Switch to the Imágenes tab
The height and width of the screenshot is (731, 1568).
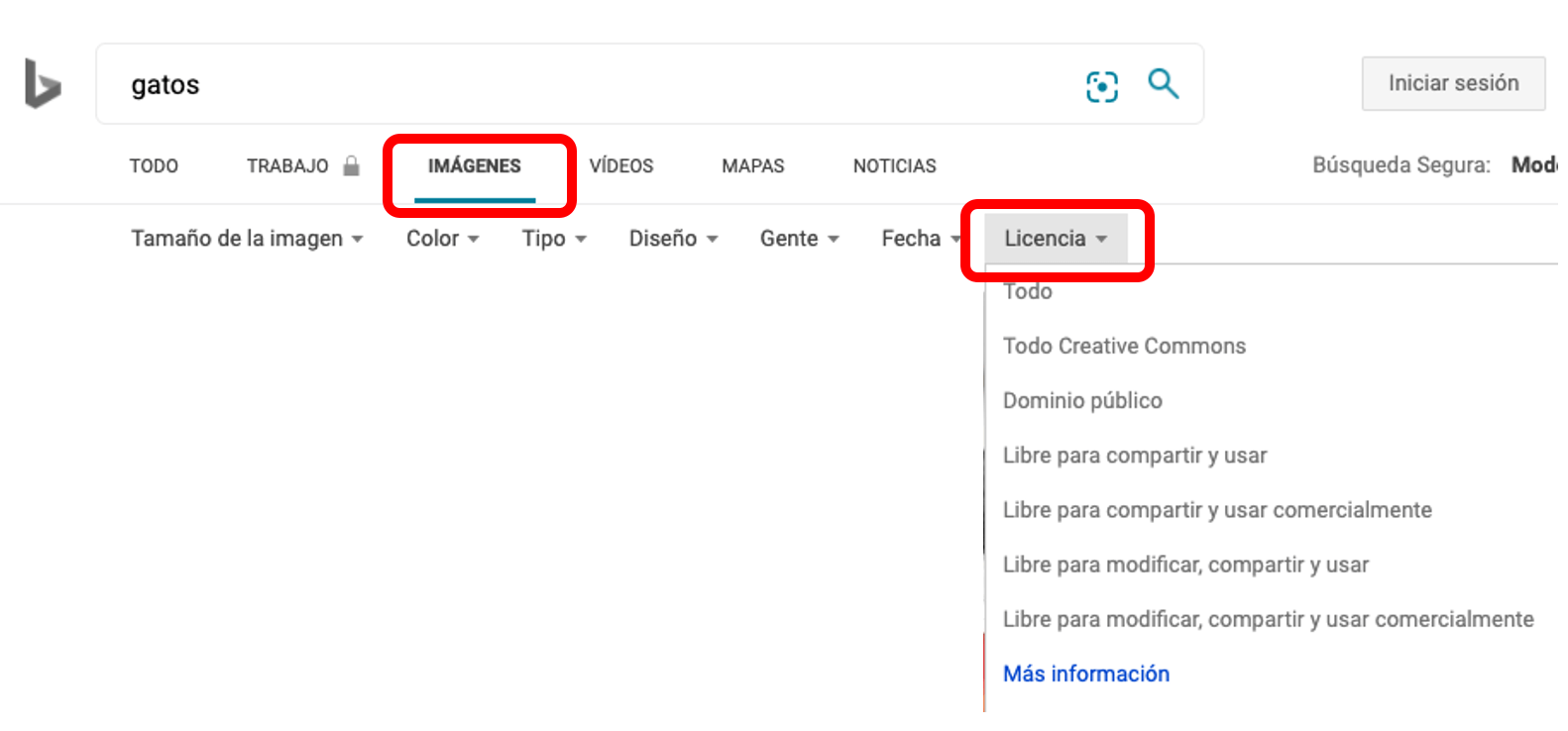coord(474,166)
